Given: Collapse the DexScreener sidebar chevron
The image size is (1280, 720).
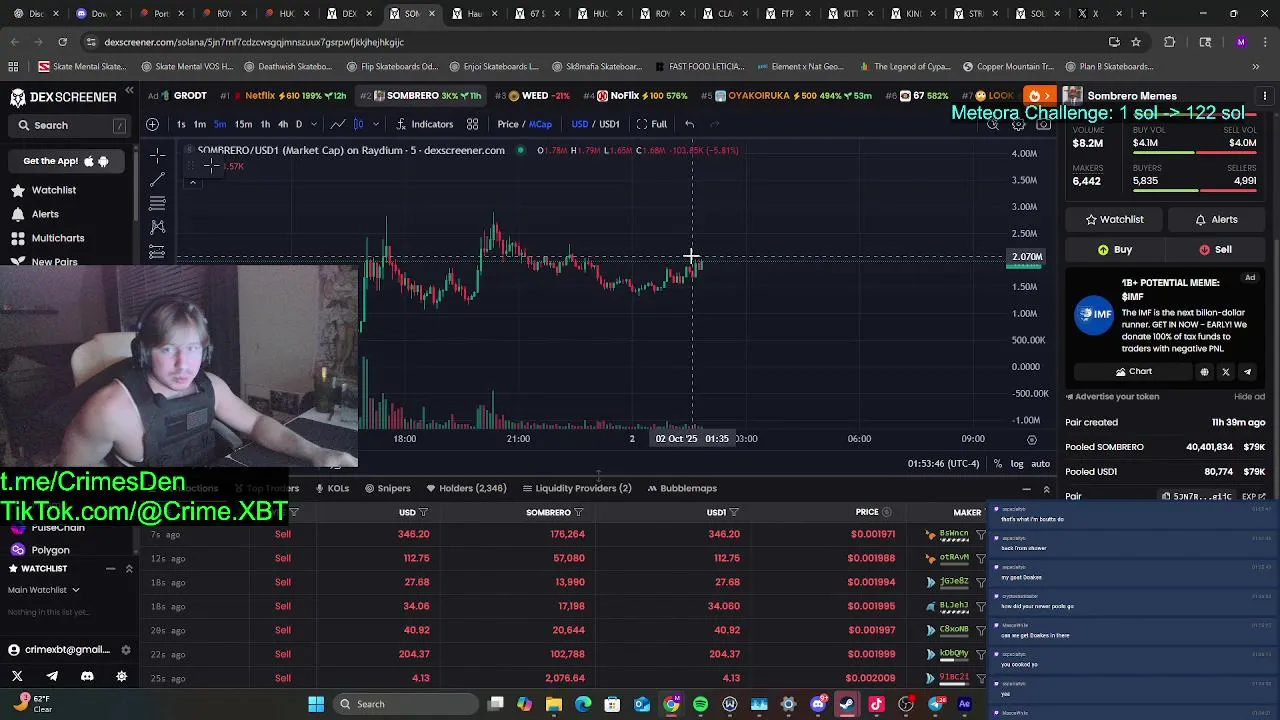Looking at the screenshot, I should (x=129, y=91).
